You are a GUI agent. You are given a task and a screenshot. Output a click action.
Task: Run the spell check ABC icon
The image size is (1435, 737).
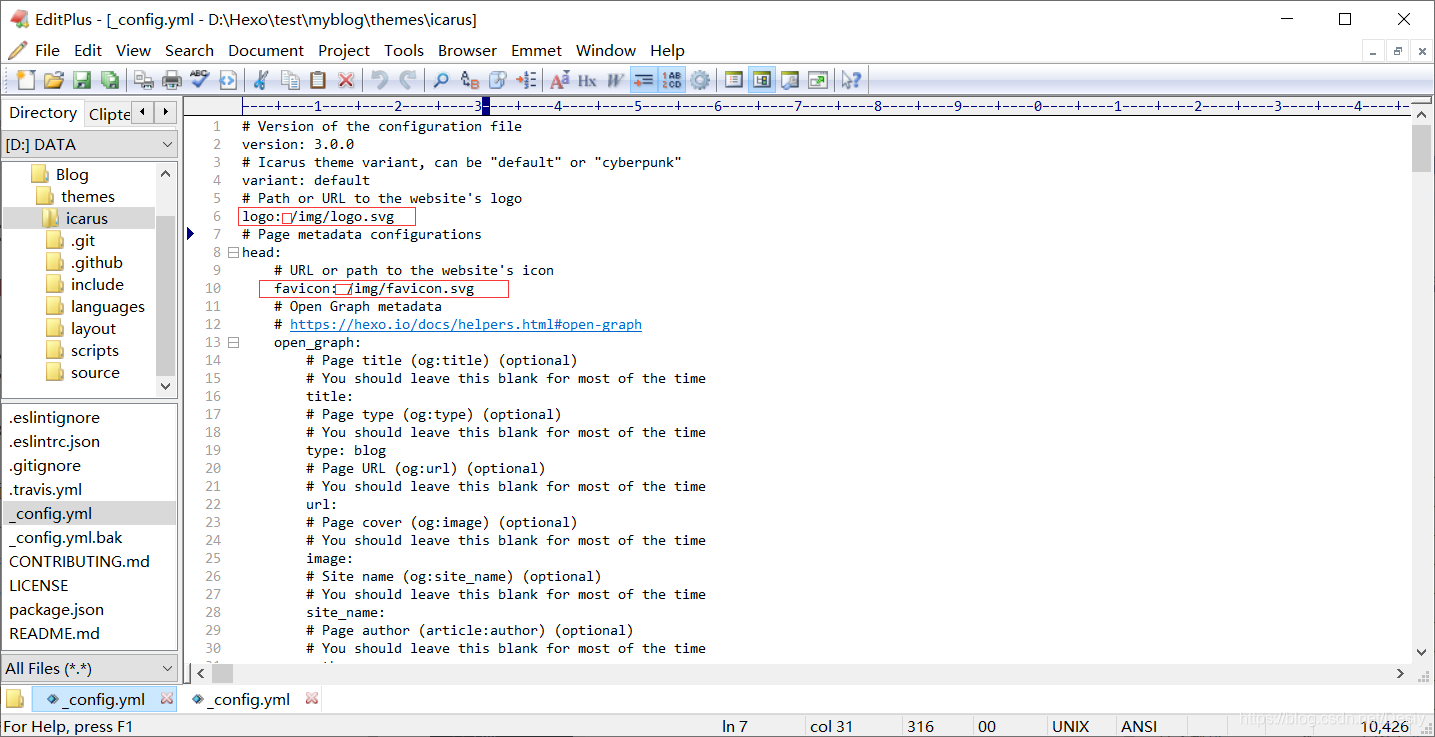[200, 80]
